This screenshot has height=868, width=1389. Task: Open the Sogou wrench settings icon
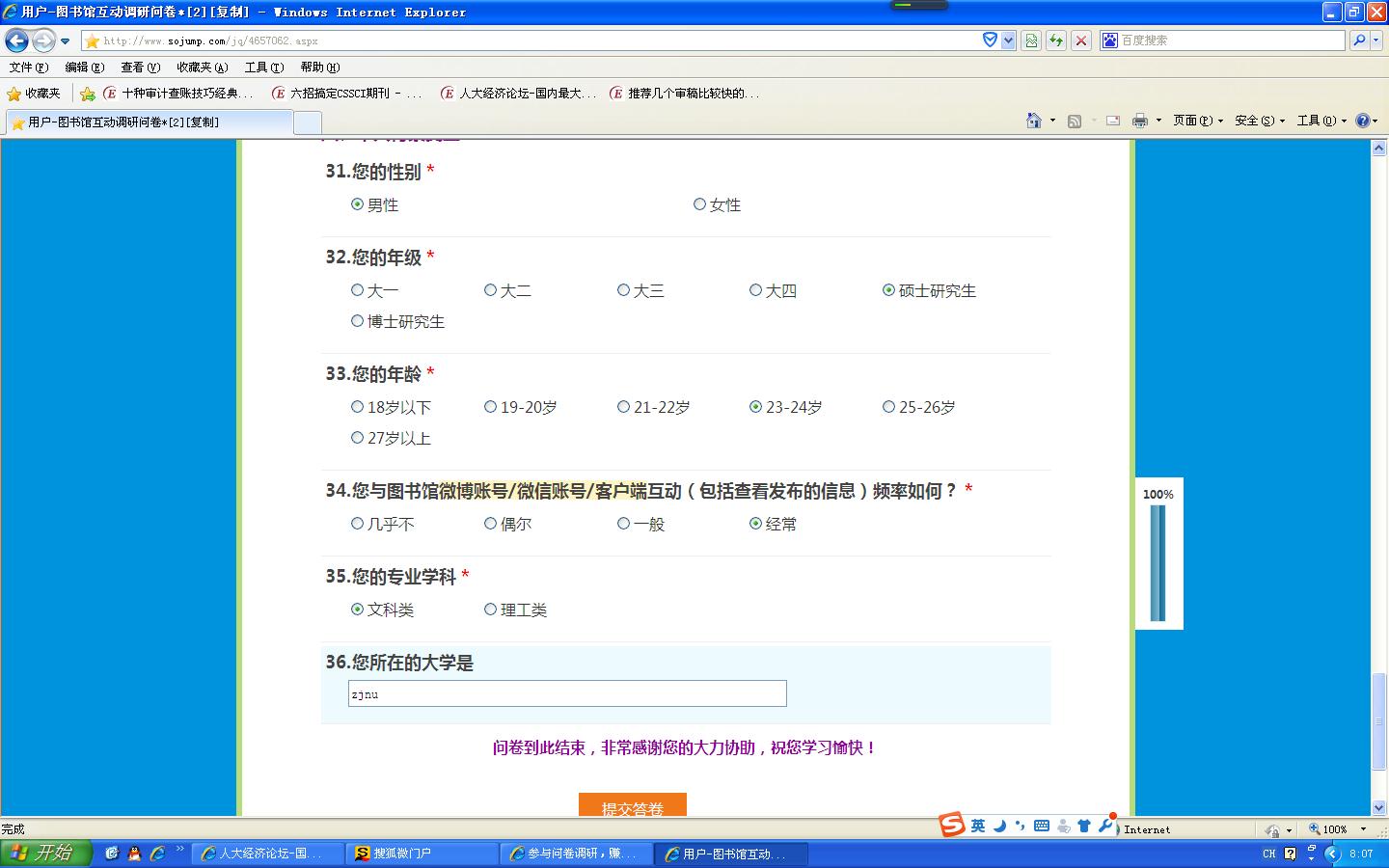pos(1106,826)
